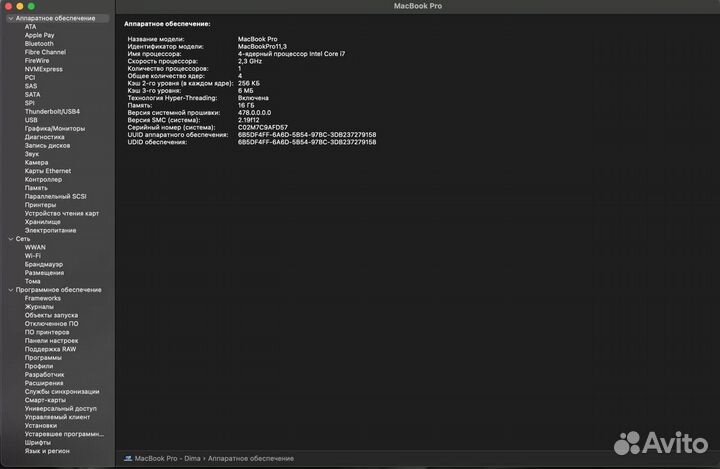The image size is (720, 469).
Task: Open Управляемый клиент entry
Action: click(57, 418)
